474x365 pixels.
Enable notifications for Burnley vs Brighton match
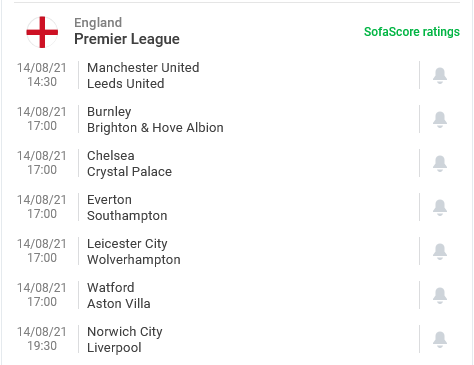coord(440,119)
